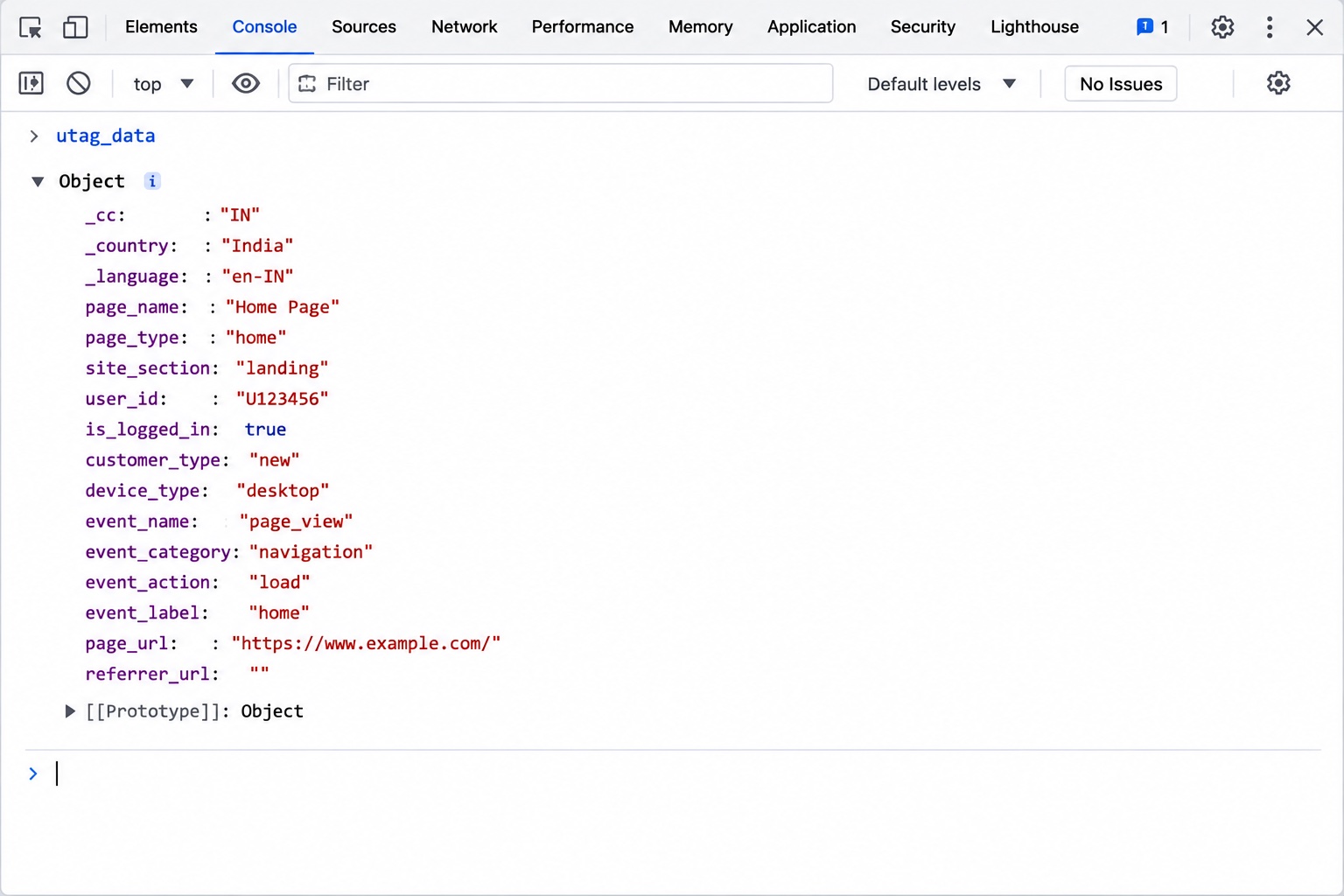Click the page_url example.com string value
The height and width of the screenshot is (896, 1344).
(x=366, y=643)
